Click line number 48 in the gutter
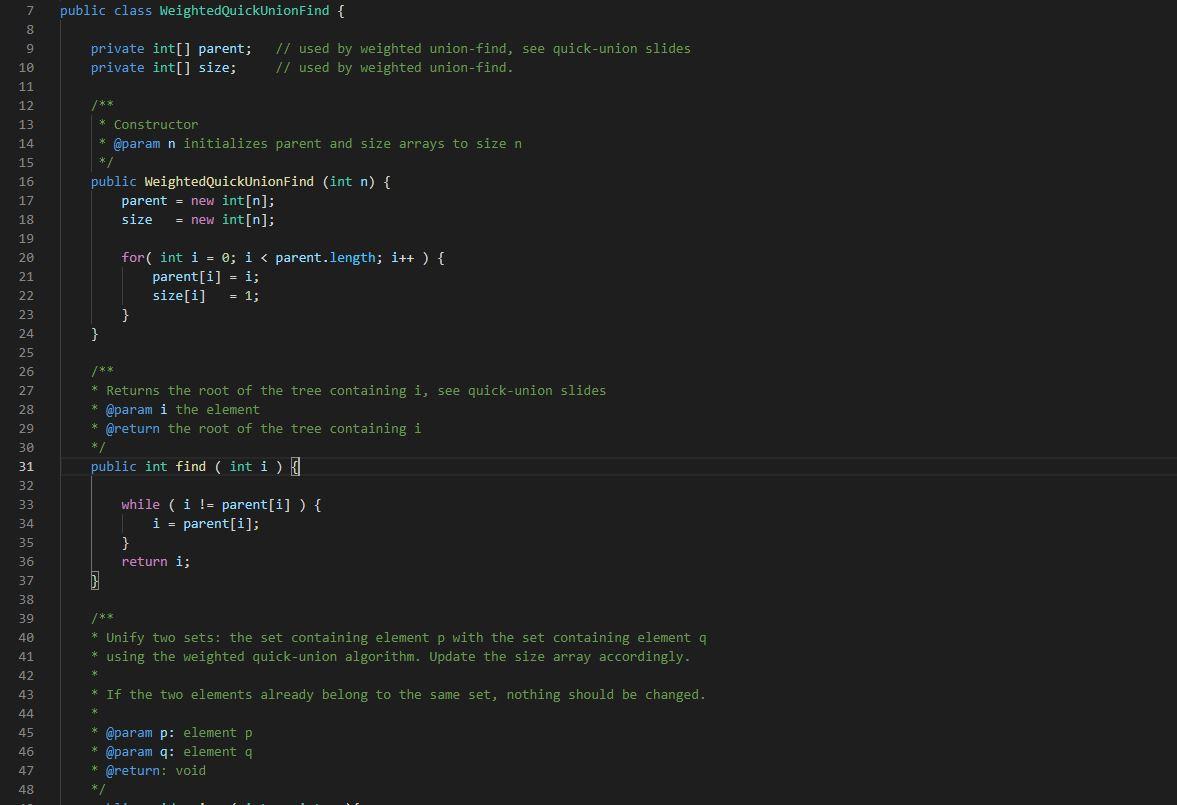The height and width of the screenshot is (805, 1177). (26, 789)
